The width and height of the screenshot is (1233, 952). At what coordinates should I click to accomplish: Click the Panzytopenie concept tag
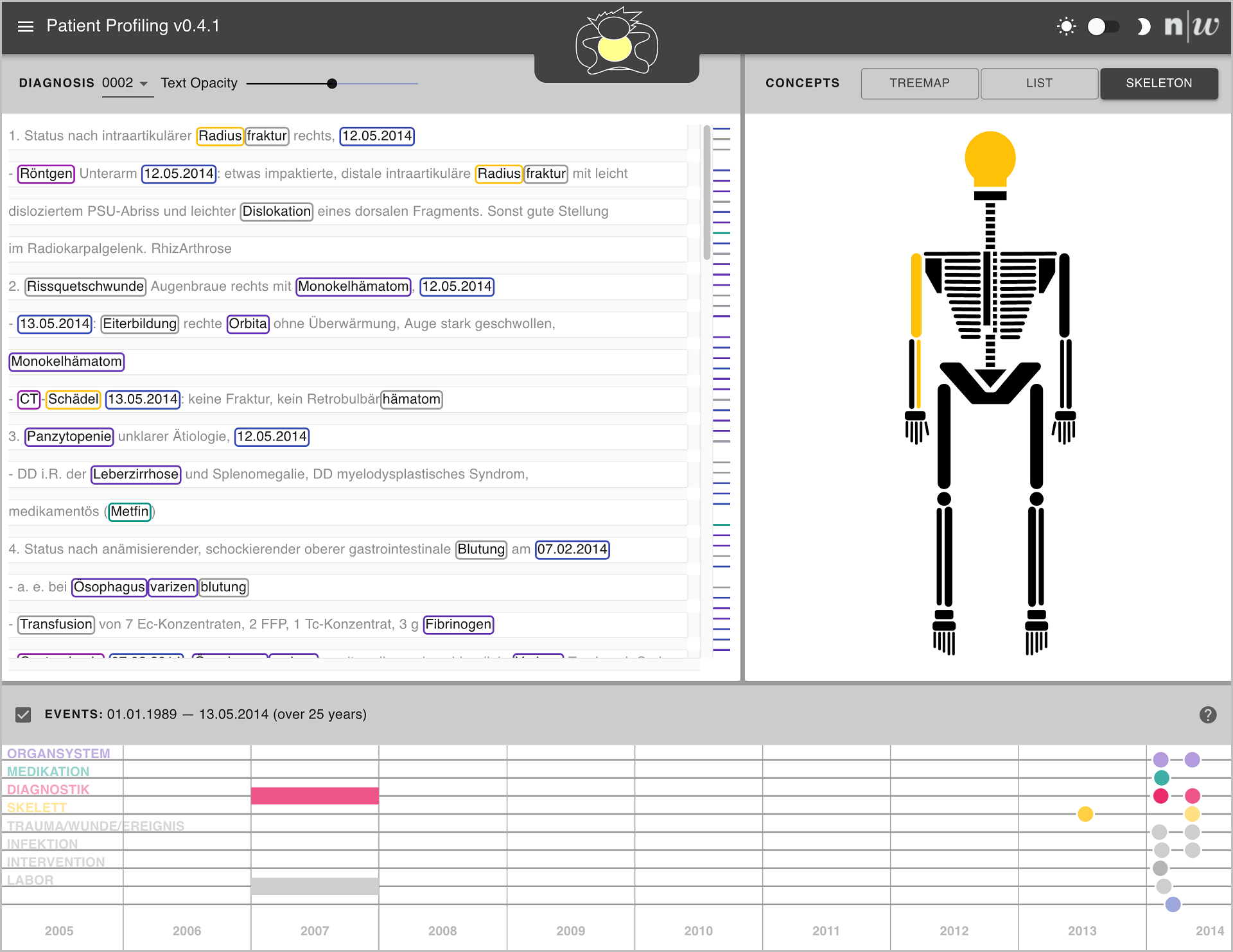69,437
